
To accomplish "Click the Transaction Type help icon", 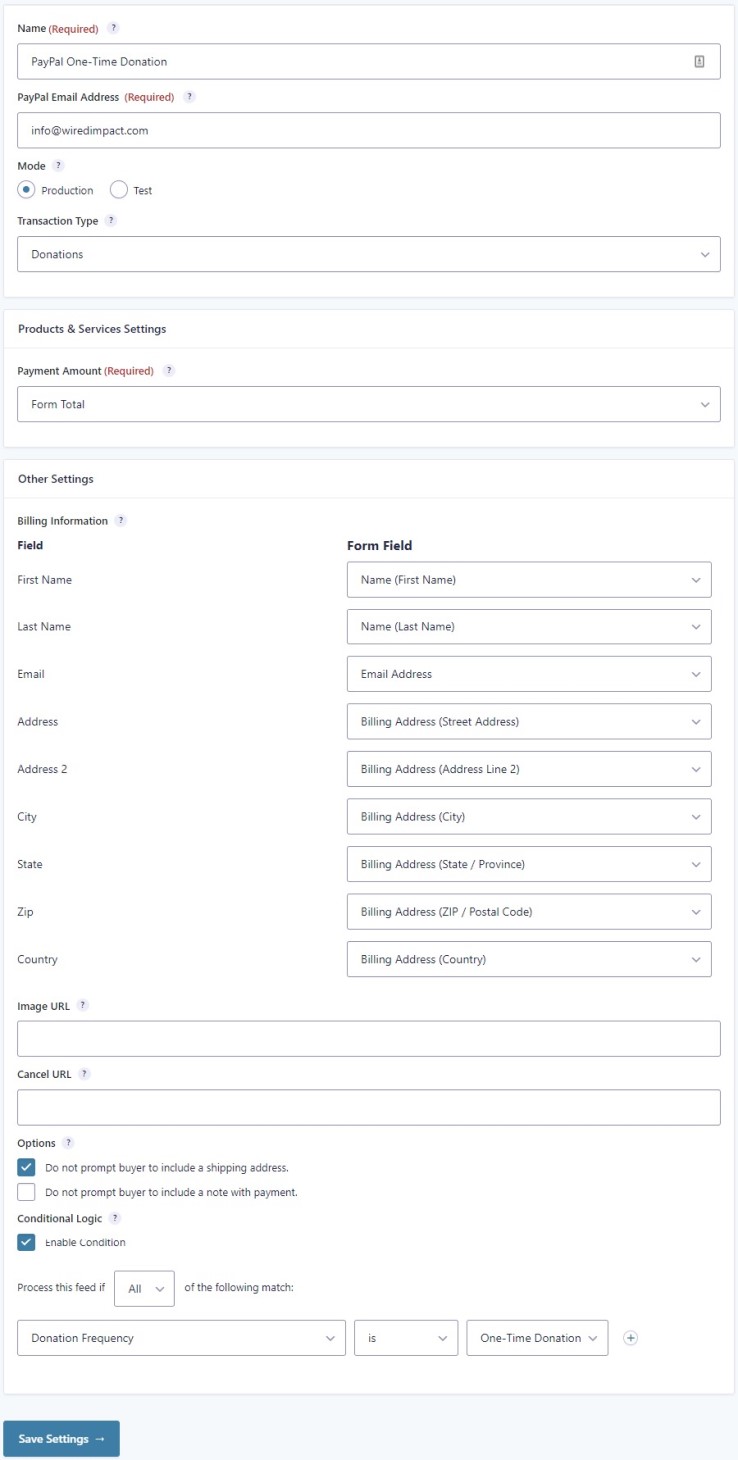I will click(x=111, y=221).
